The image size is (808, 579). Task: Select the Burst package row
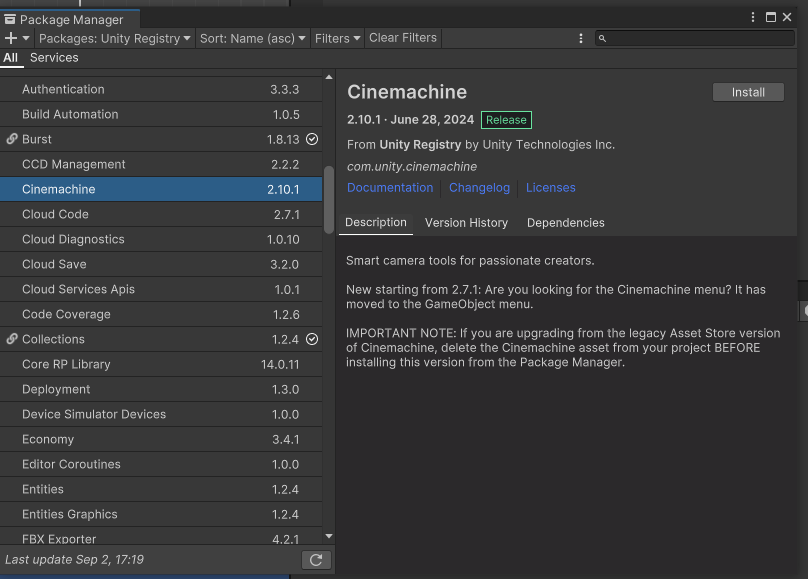(x=161, y=139)
